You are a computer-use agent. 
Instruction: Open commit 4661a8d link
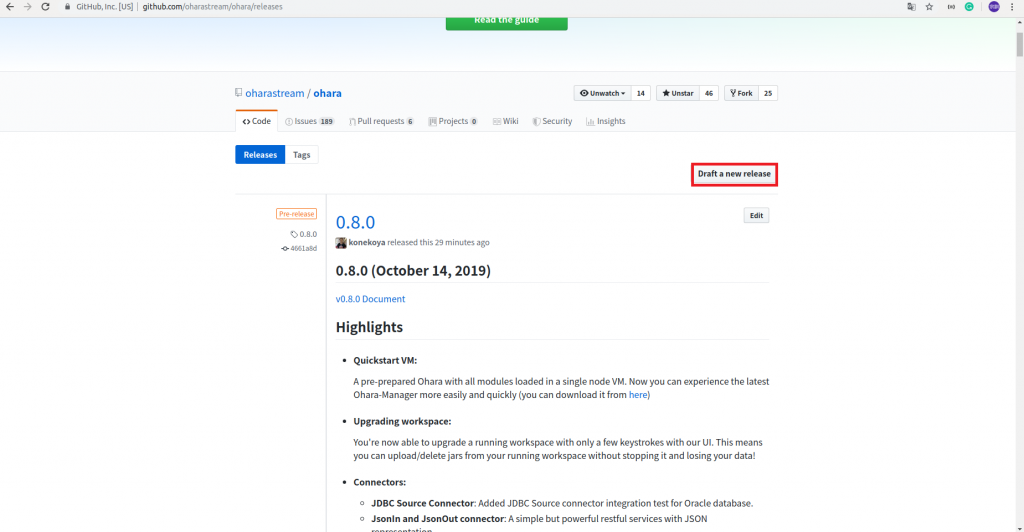coord(304,249)
